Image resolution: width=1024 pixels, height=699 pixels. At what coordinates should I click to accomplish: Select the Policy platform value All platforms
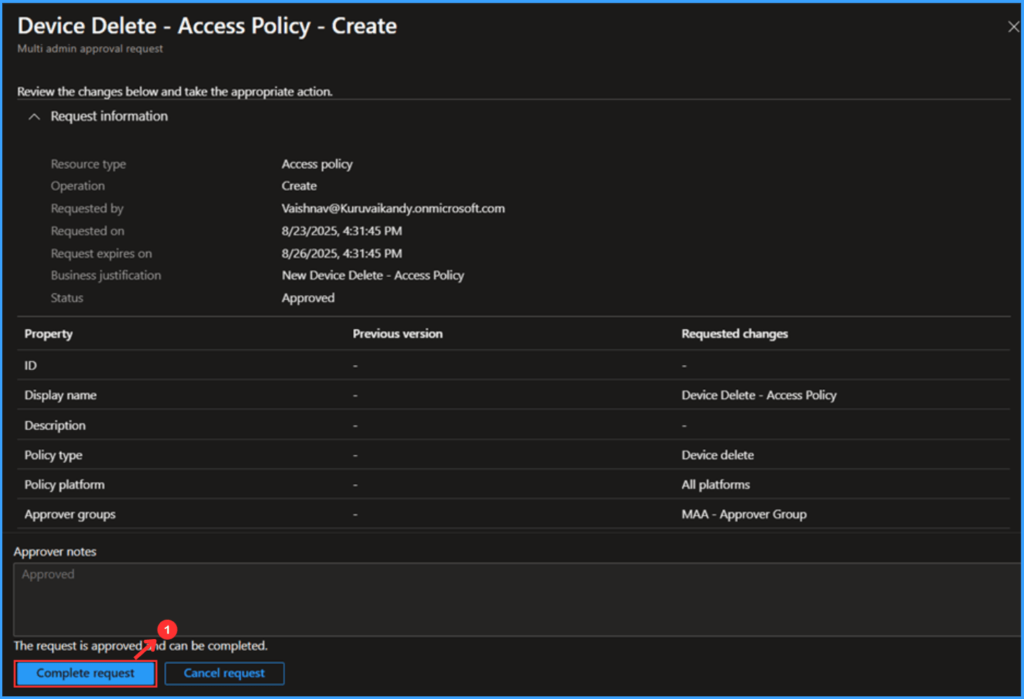point(716,485)
